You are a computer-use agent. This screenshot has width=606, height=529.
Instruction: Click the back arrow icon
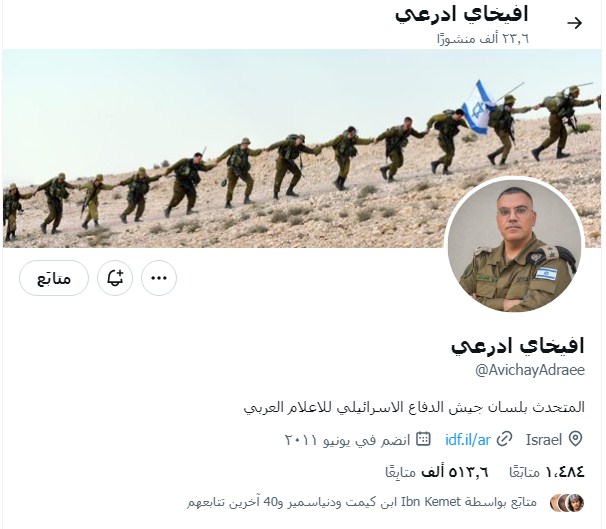click(x=574, y=23)
